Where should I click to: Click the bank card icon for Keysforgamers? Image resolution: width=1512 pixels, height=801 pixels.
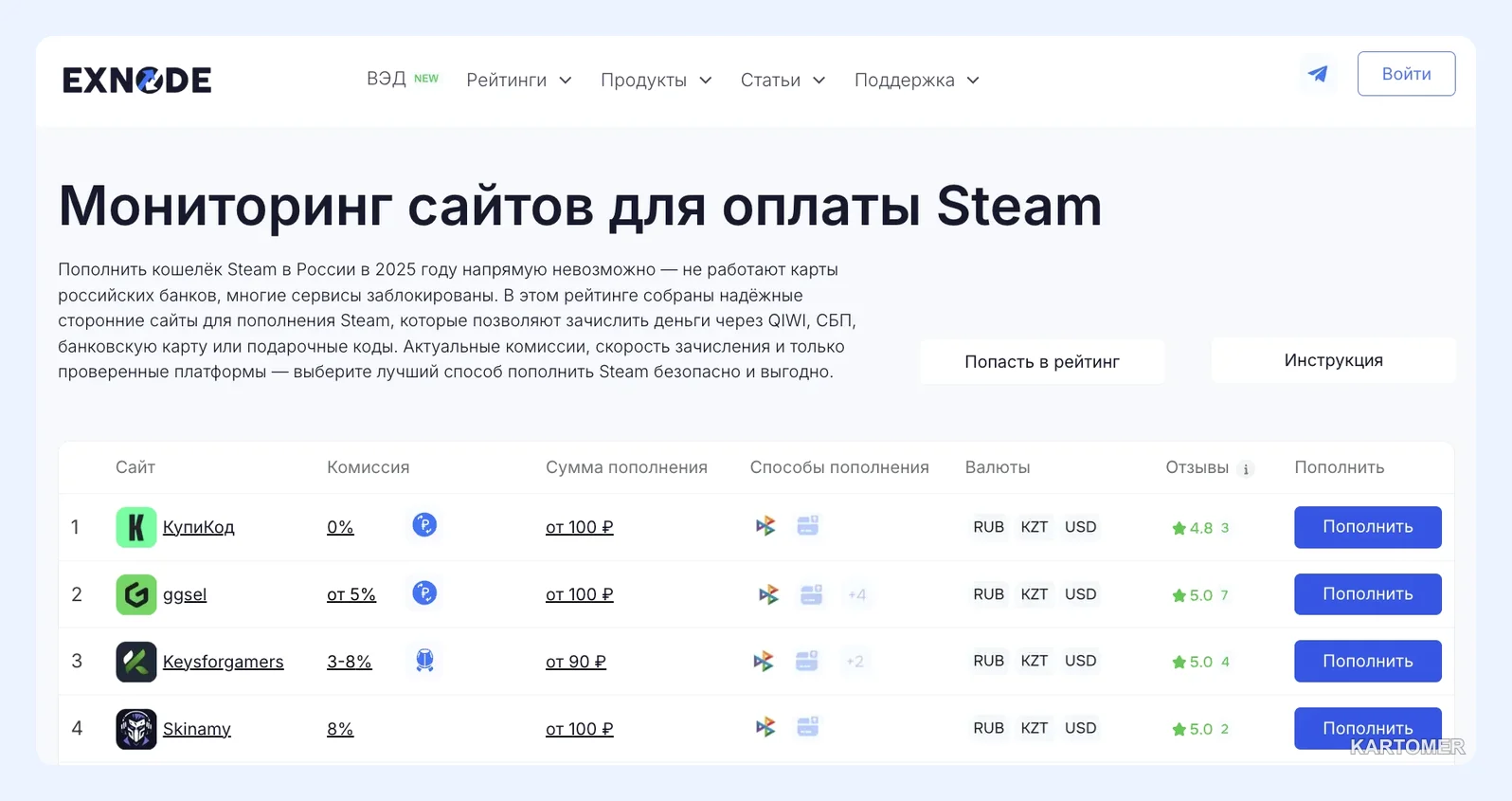(x=807, y=661)
